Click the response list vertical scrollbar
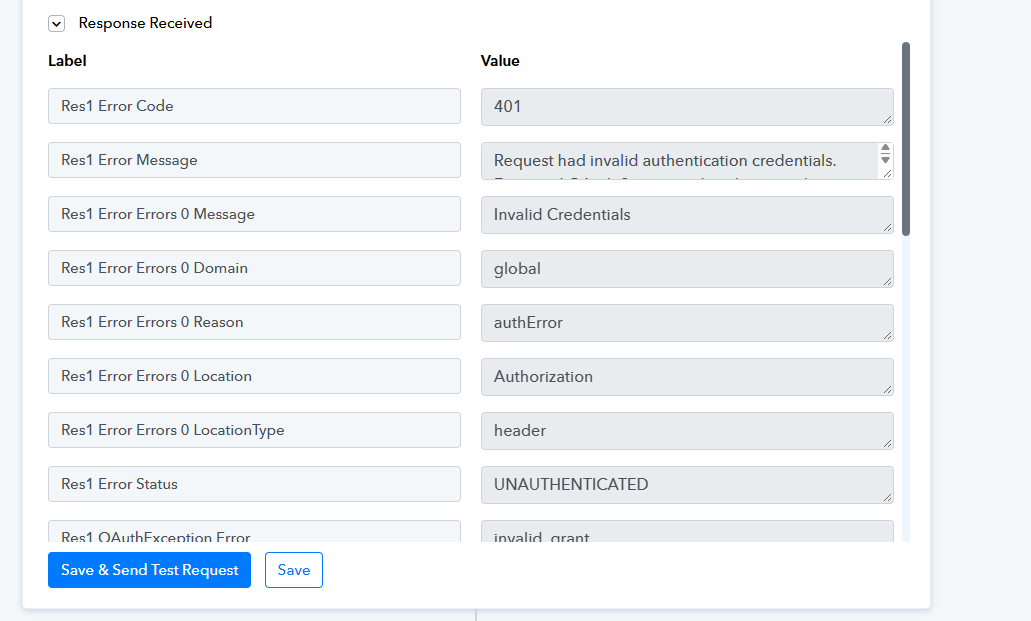 905,139
